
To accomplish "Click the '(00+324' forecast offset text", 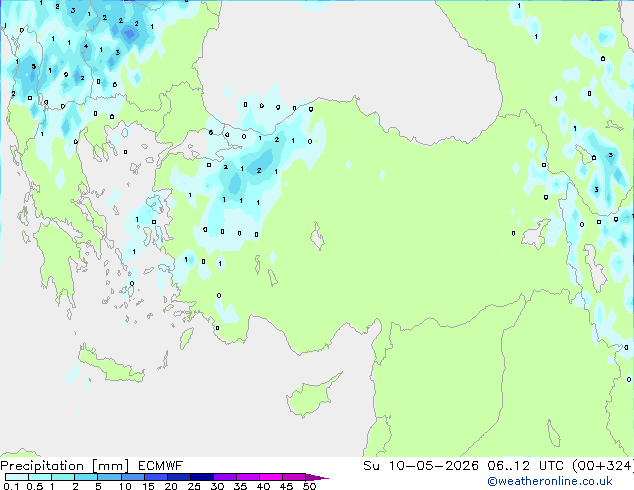I will [602, 466].
